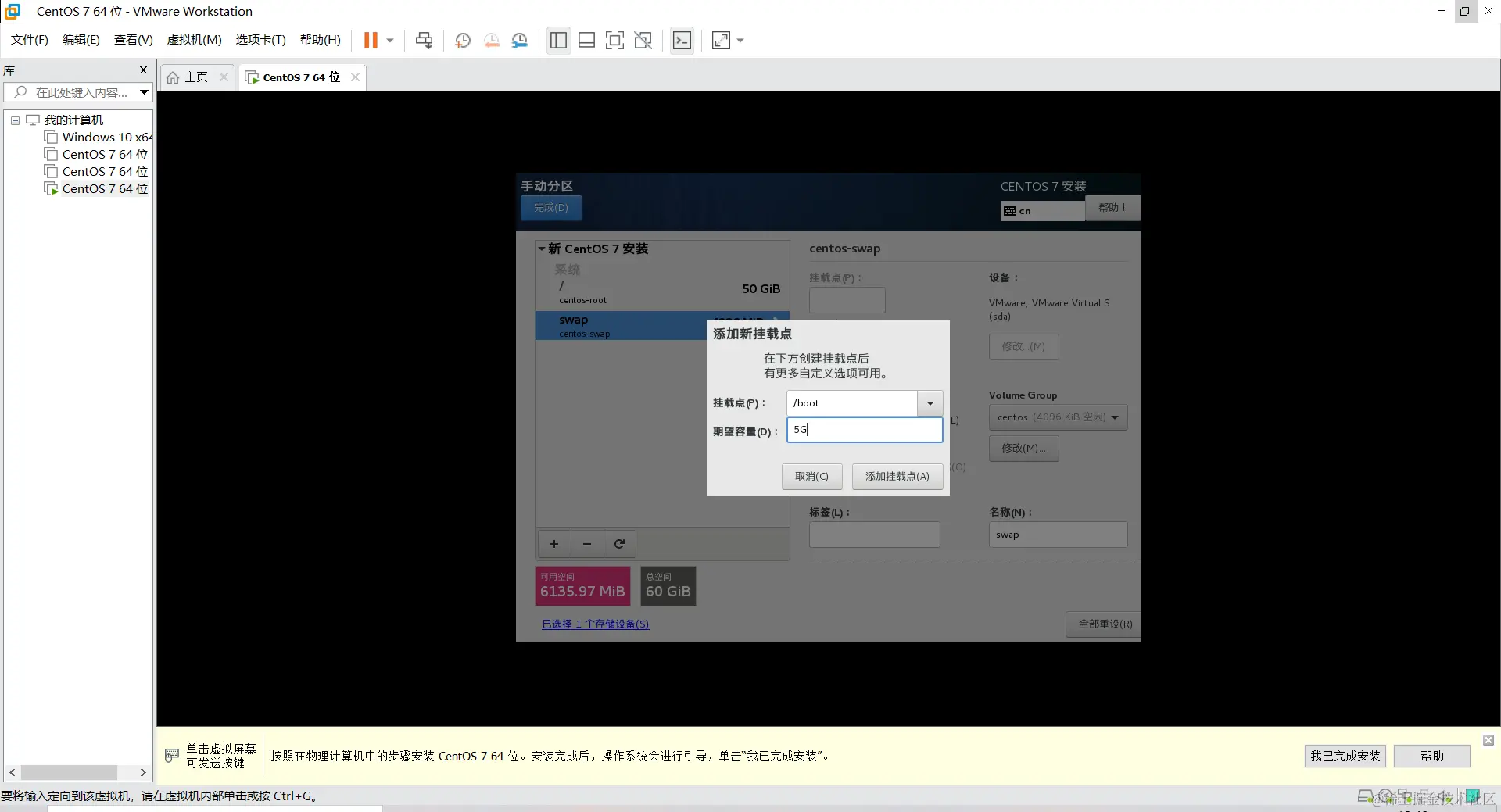Click the minus remove partition button
1501x812 pixels.
587,544
